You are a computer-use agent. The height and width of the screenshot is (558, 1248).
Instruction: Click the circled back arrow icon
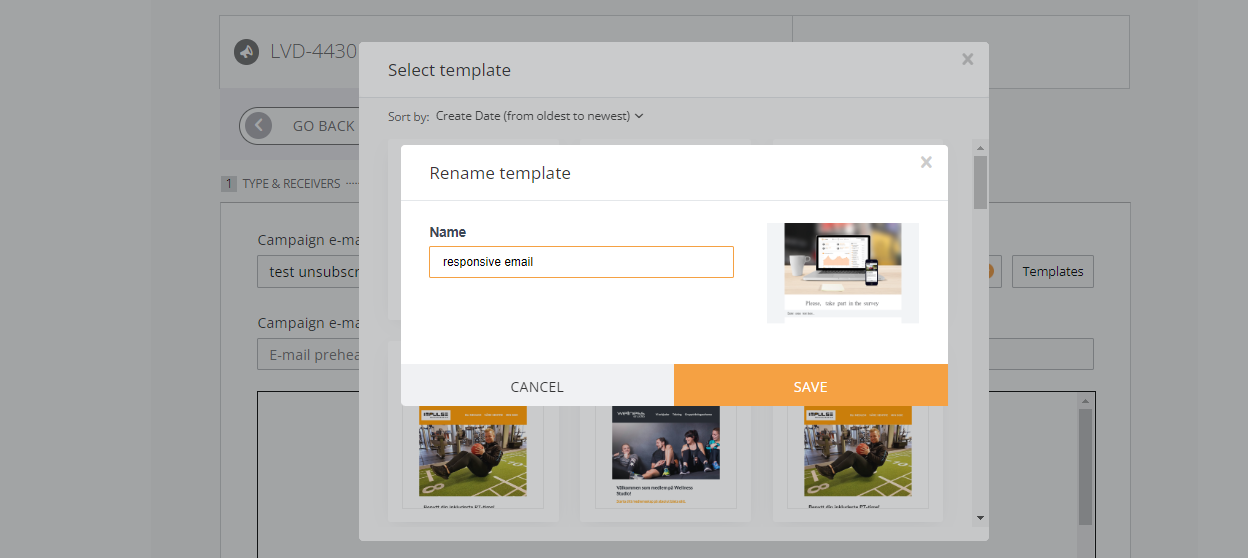click(x=259, y=126)
